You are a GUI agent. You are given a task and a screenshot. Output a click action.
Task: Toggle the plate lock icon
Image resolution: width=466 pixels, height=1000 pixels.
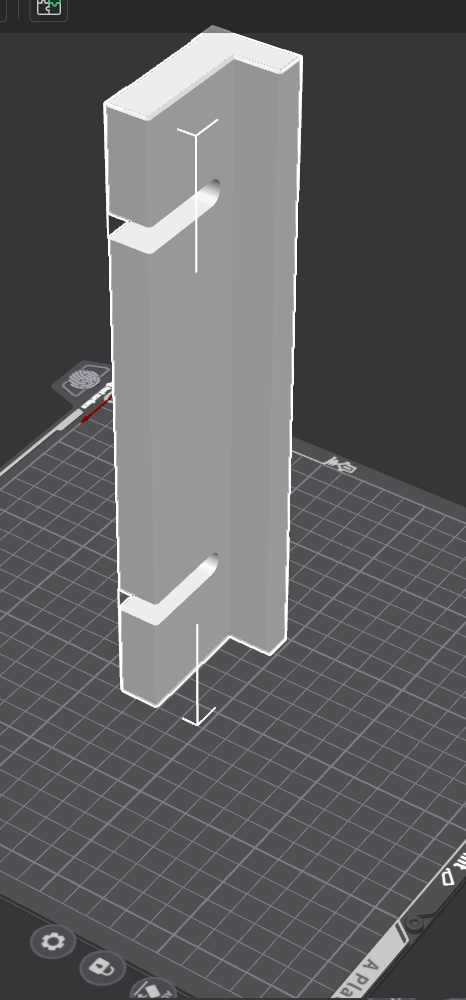102,967
